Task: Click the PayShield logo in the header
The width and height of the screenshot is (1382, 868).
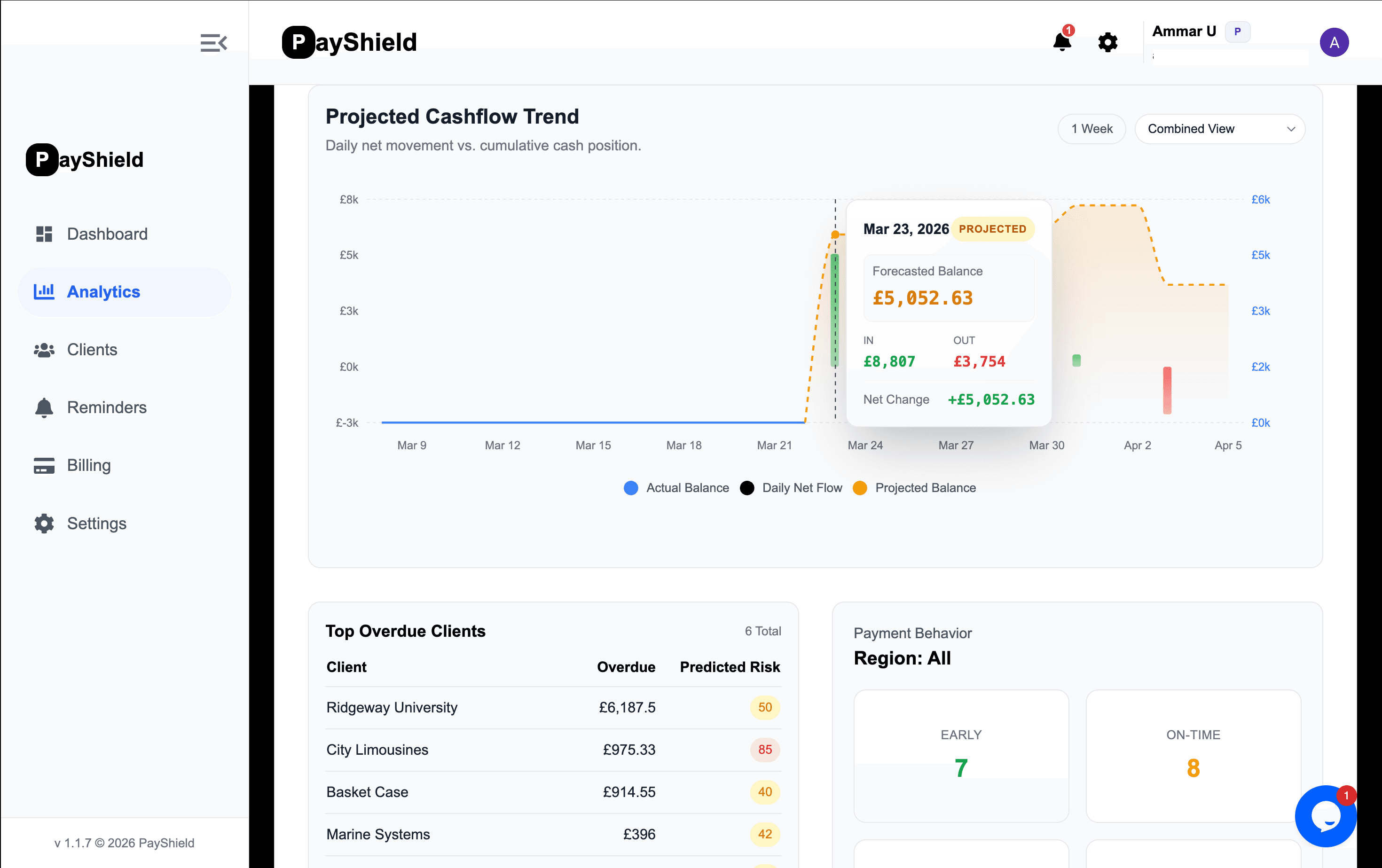Action: 349,42
